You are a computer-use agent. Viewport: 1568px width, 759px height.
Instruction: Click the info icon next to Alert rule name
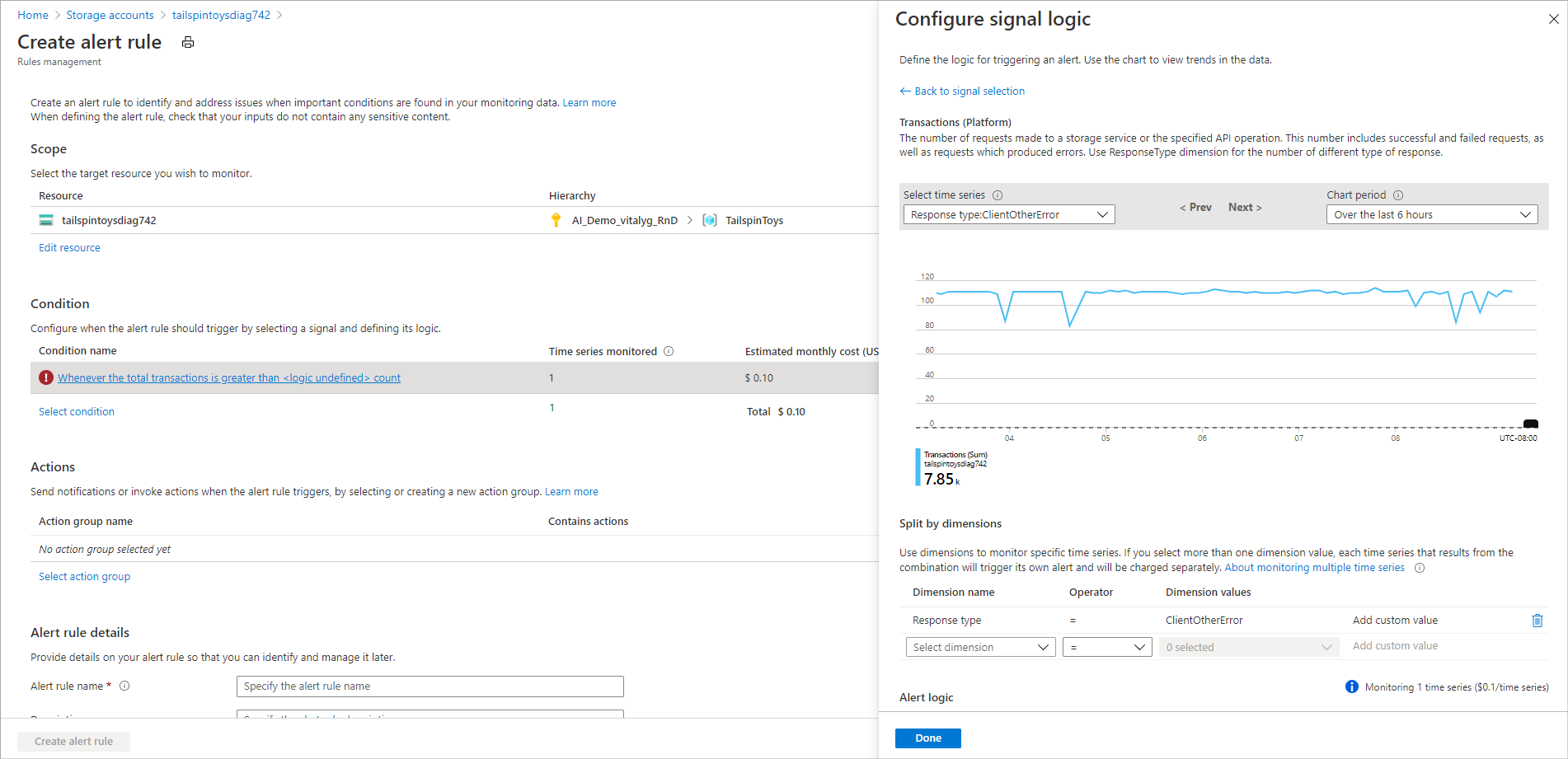click(x=124, y=686)
